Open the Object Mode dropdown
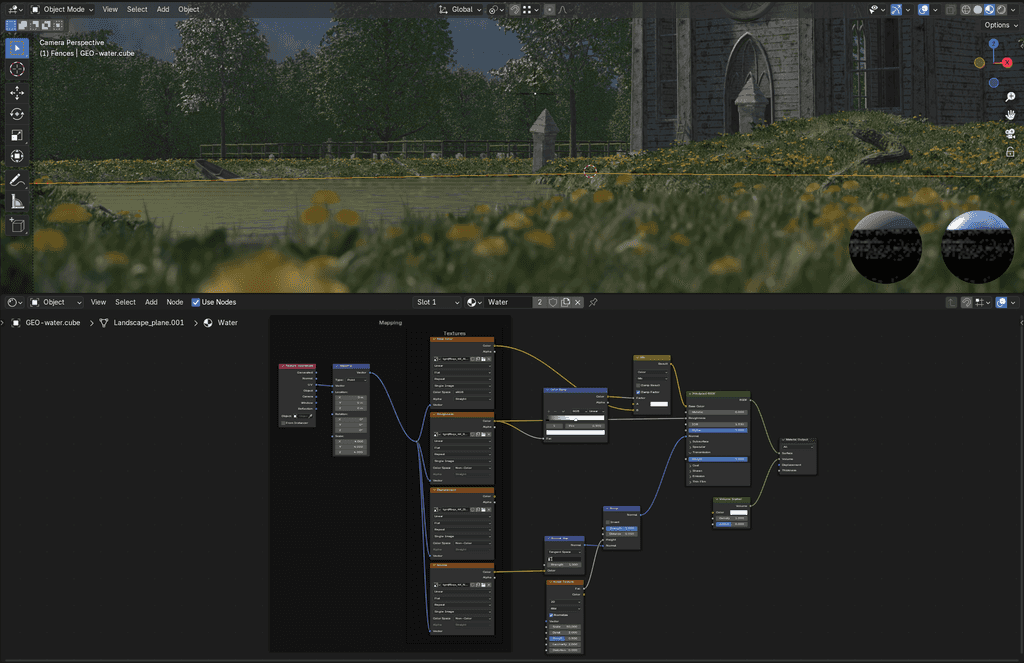Image resolution: width=1024 pixels, height=663 pixels. tap(62, 9)
